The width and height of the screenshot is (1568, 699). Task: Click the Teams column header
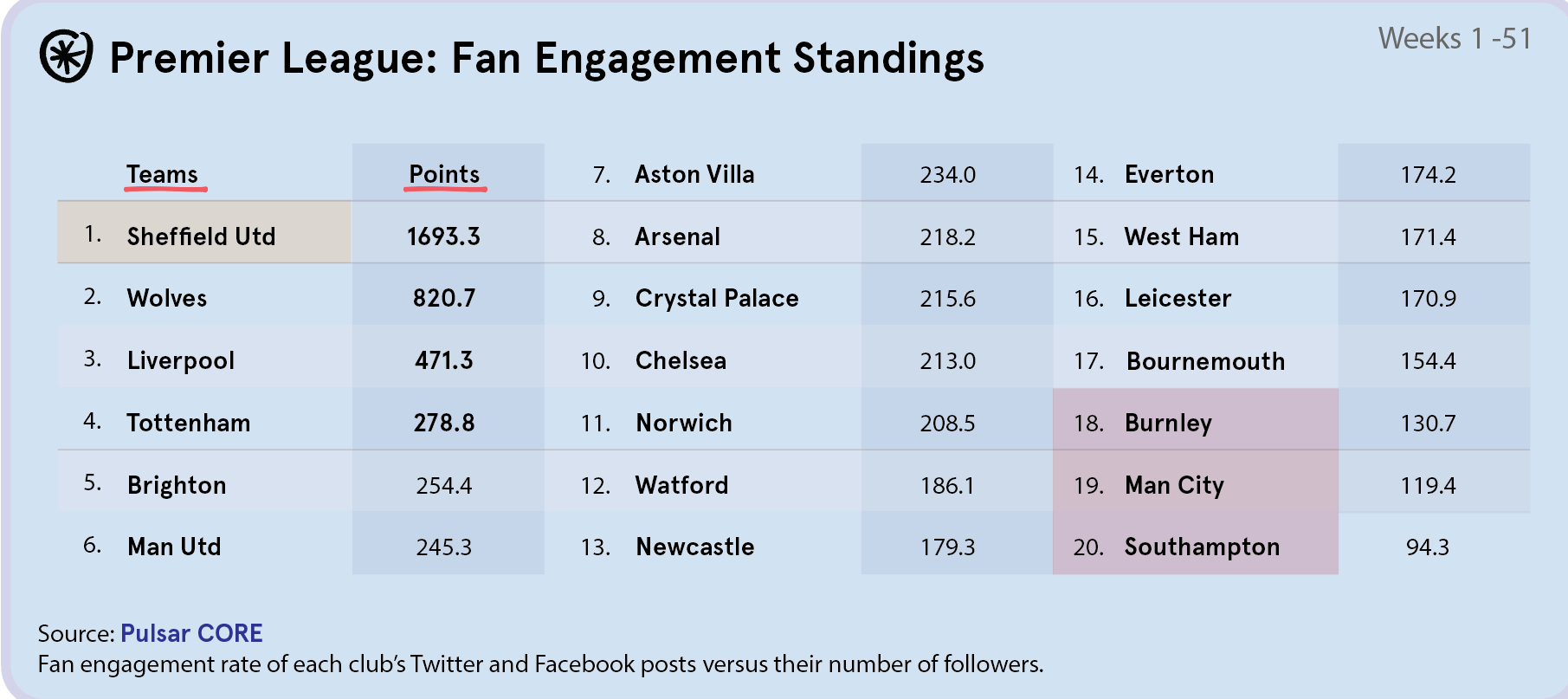pyautogui.click(x=163, y=174)
